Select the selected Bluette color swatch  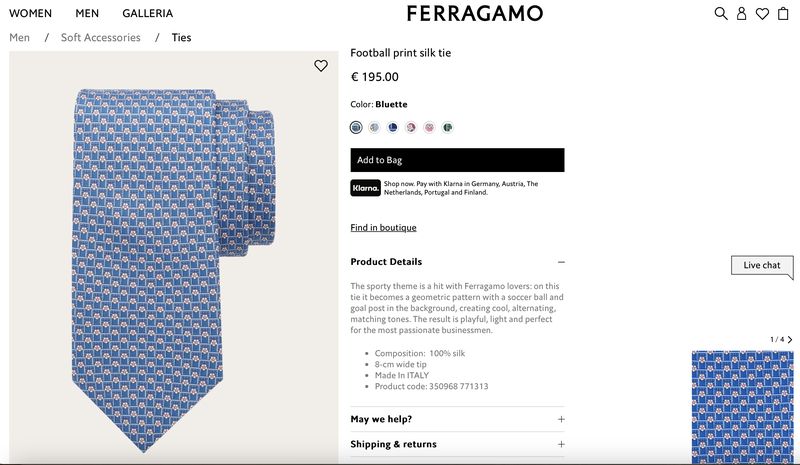(x=356, y=127)
